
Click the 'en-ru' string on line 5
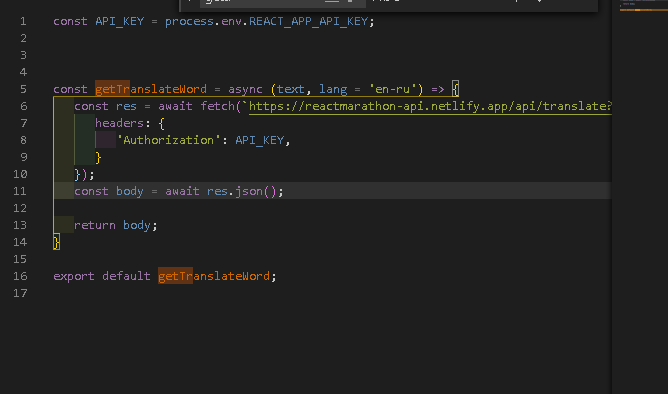click(x=392, y=89)
